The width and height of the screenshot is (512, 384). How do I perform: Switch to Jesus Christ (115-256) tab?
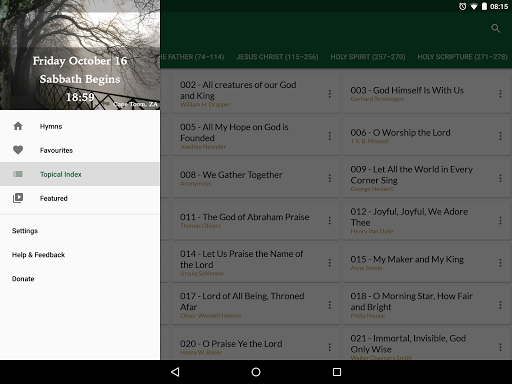pyautogui.click(x=277, y=57)
